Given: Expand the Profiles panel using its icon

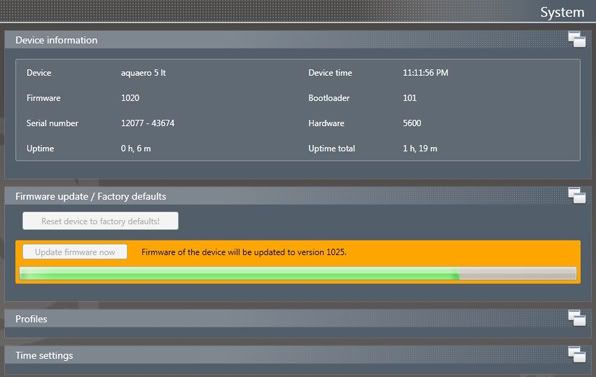Looking at the screenshot, I should pyautogui.click(x=577, y=318).
